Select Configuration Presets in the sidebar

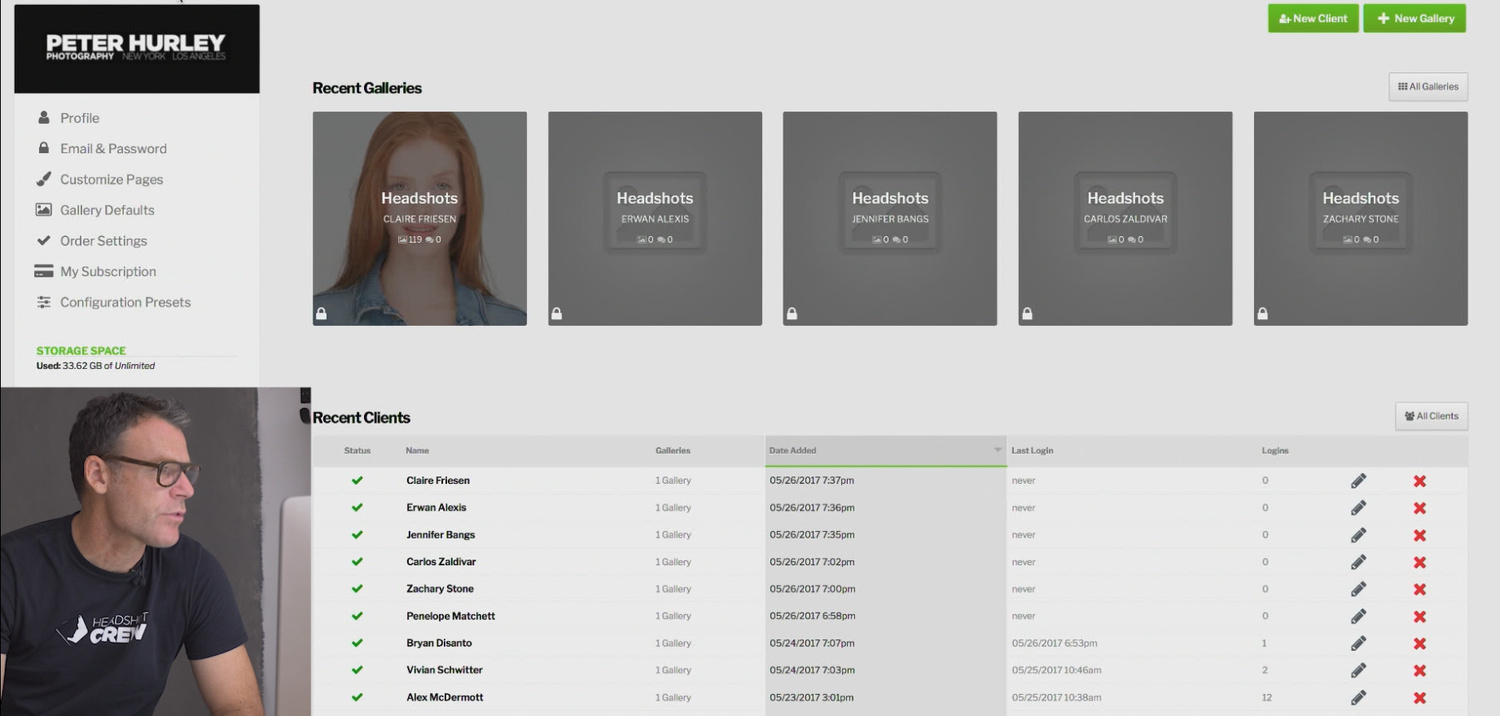tap(125, 303)
